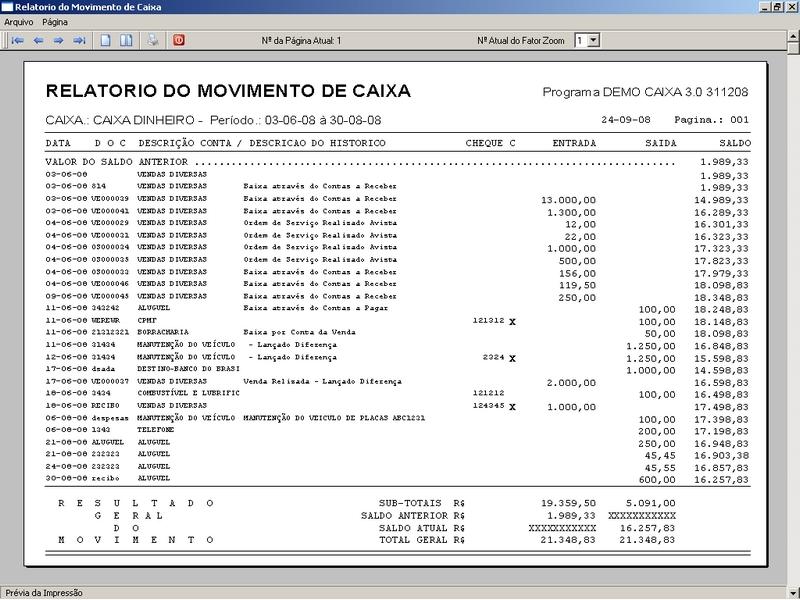Open the window system menu icon
The height and width of the screenshot is (600, 800).
coord(8,7)
